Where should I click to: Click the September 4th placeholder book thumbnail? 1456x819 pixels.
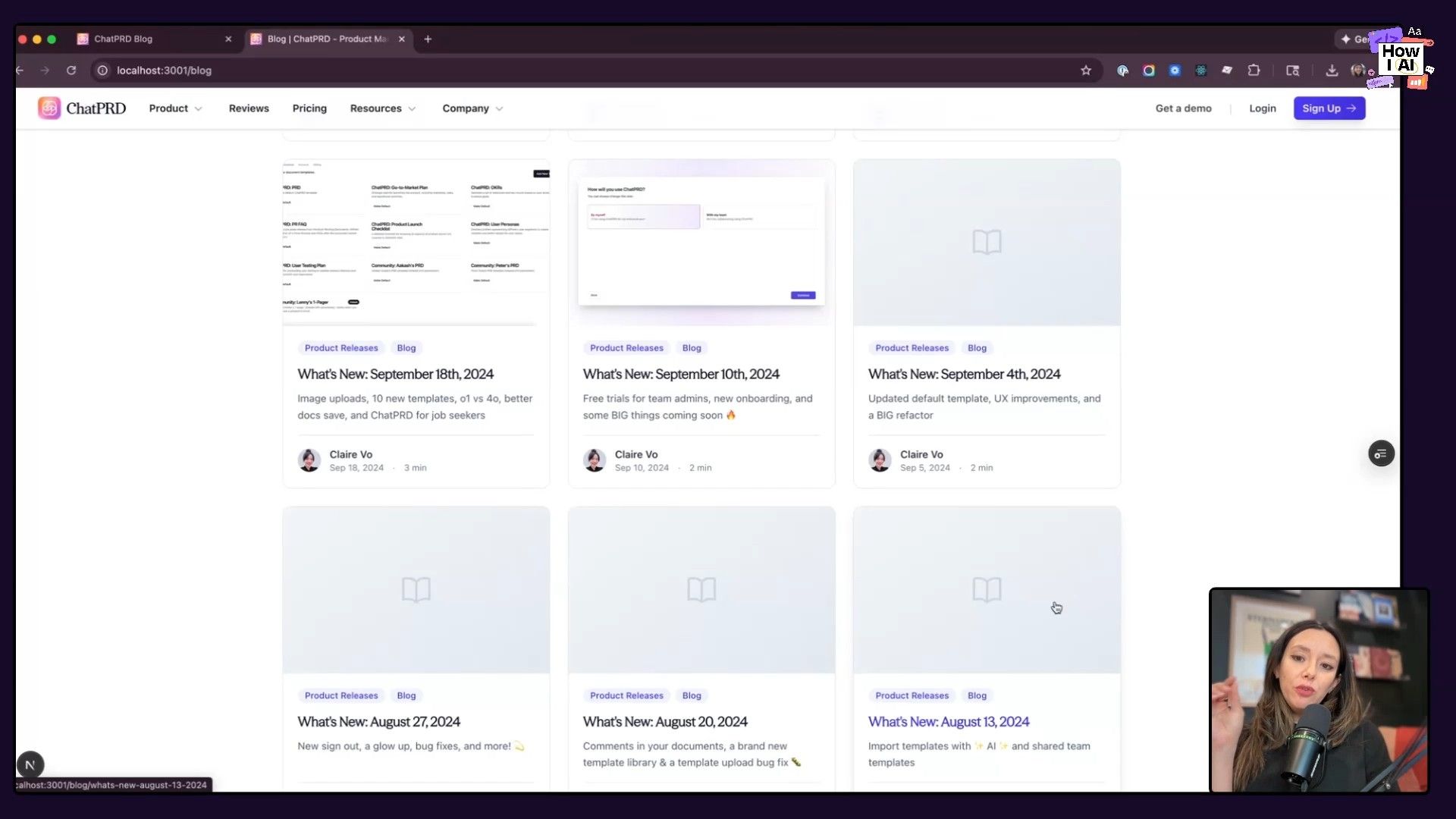pyautogui.click(x=987, y=243)
